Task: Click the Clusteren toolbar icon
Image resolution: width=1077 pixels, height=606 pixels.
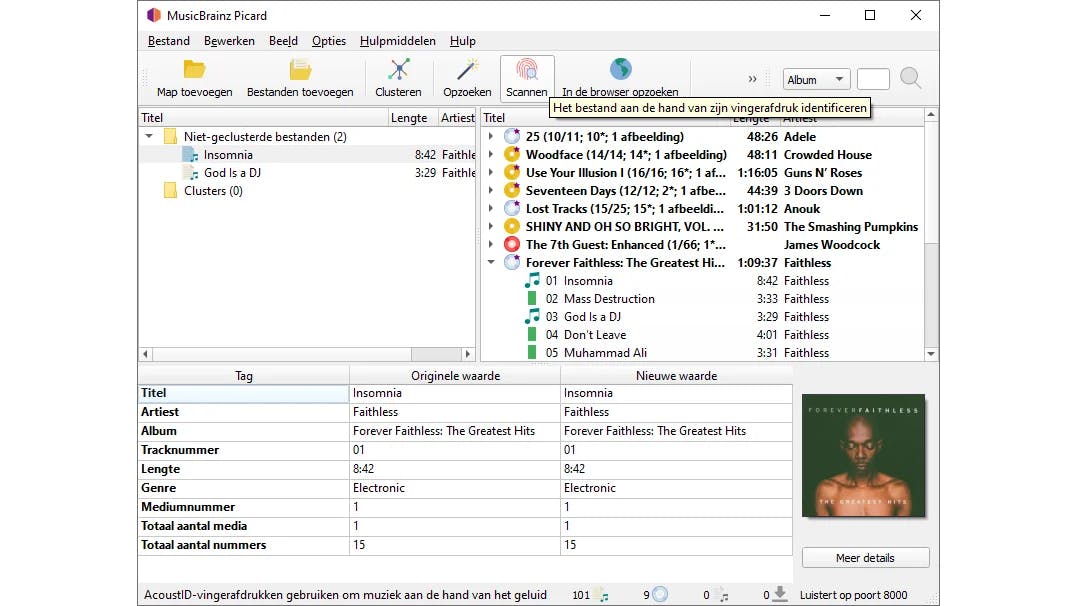Action: (x=398, y=70)
